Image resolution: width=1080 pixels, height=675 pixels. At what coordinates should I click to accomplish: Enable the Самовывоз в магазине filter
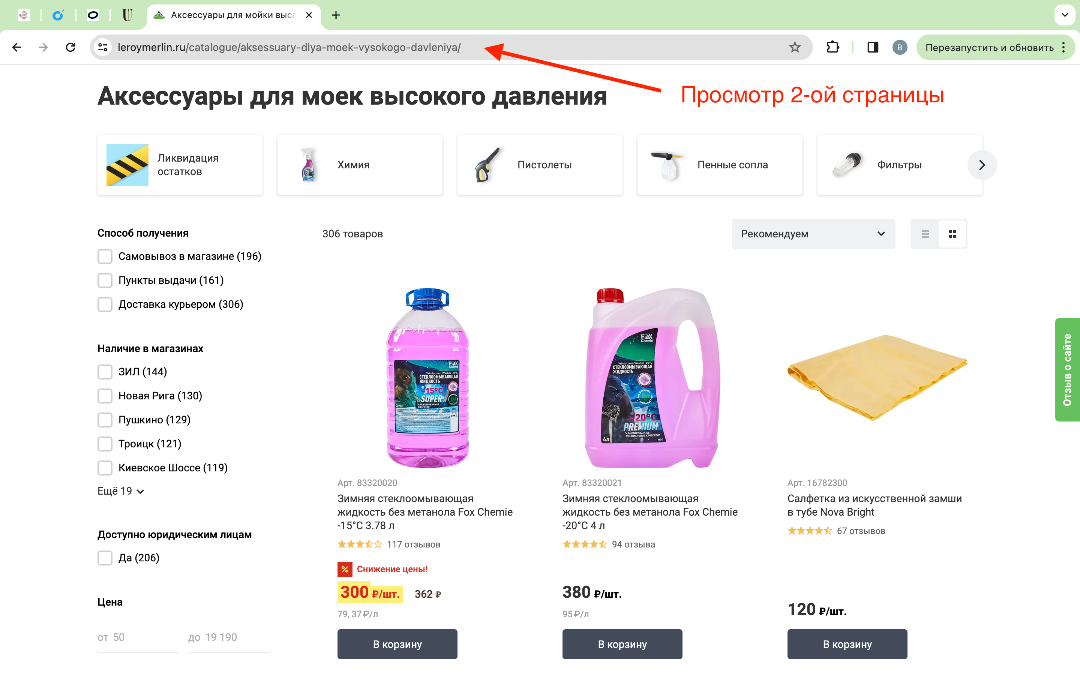[x=105, y=257]
